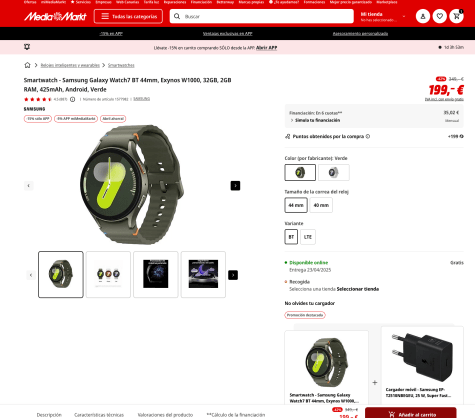475x418 pixels.
Task: Click the home breadcrumb icon
Action: coord(27,65)
